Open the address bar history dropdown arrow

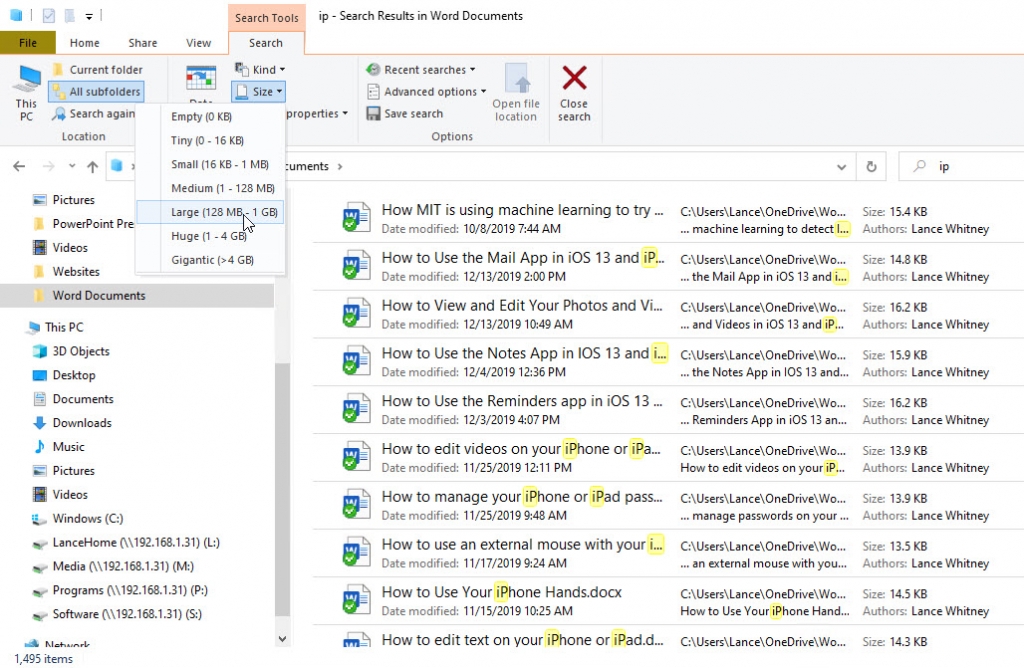click(x=841, y=166)
